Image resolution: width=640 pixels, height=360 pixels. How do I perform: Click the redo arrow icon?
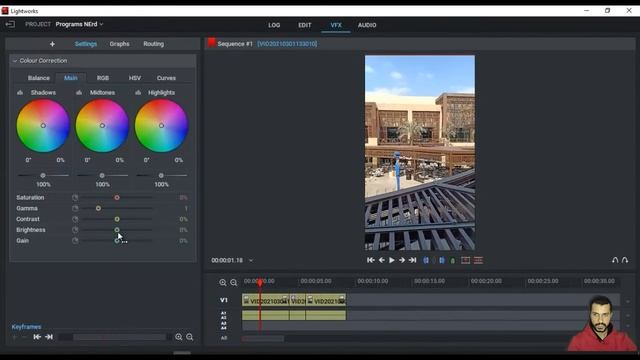[x=625, y=260]
